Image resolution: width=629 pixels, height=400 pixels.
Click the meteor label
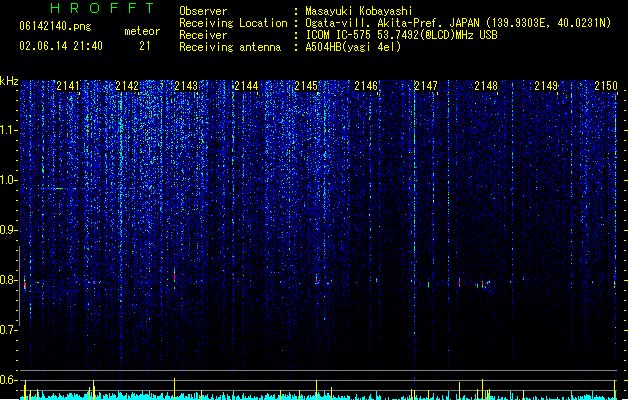coord(142,31)
